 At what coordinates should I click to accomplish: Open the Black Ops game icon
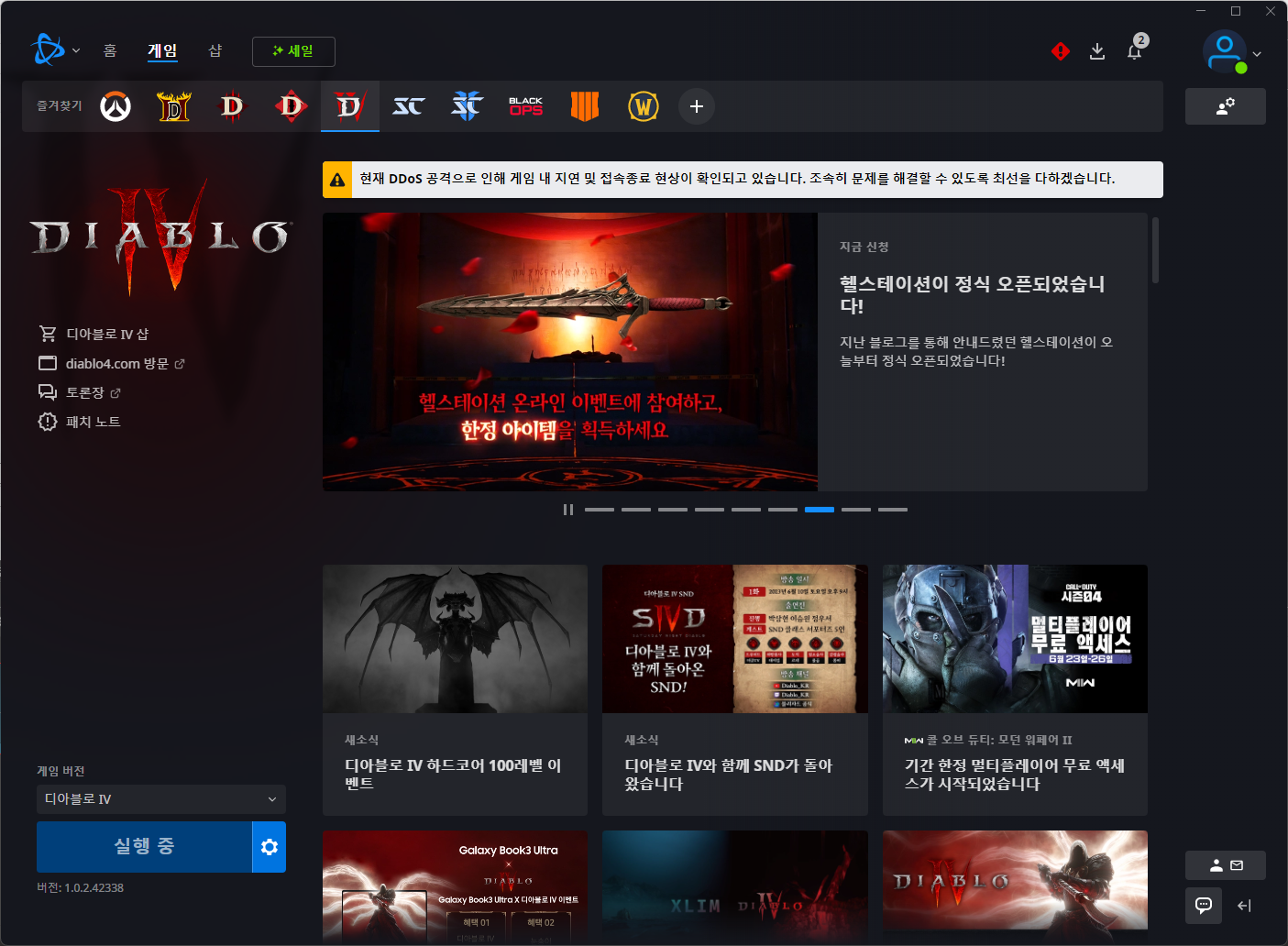(526, 106)
